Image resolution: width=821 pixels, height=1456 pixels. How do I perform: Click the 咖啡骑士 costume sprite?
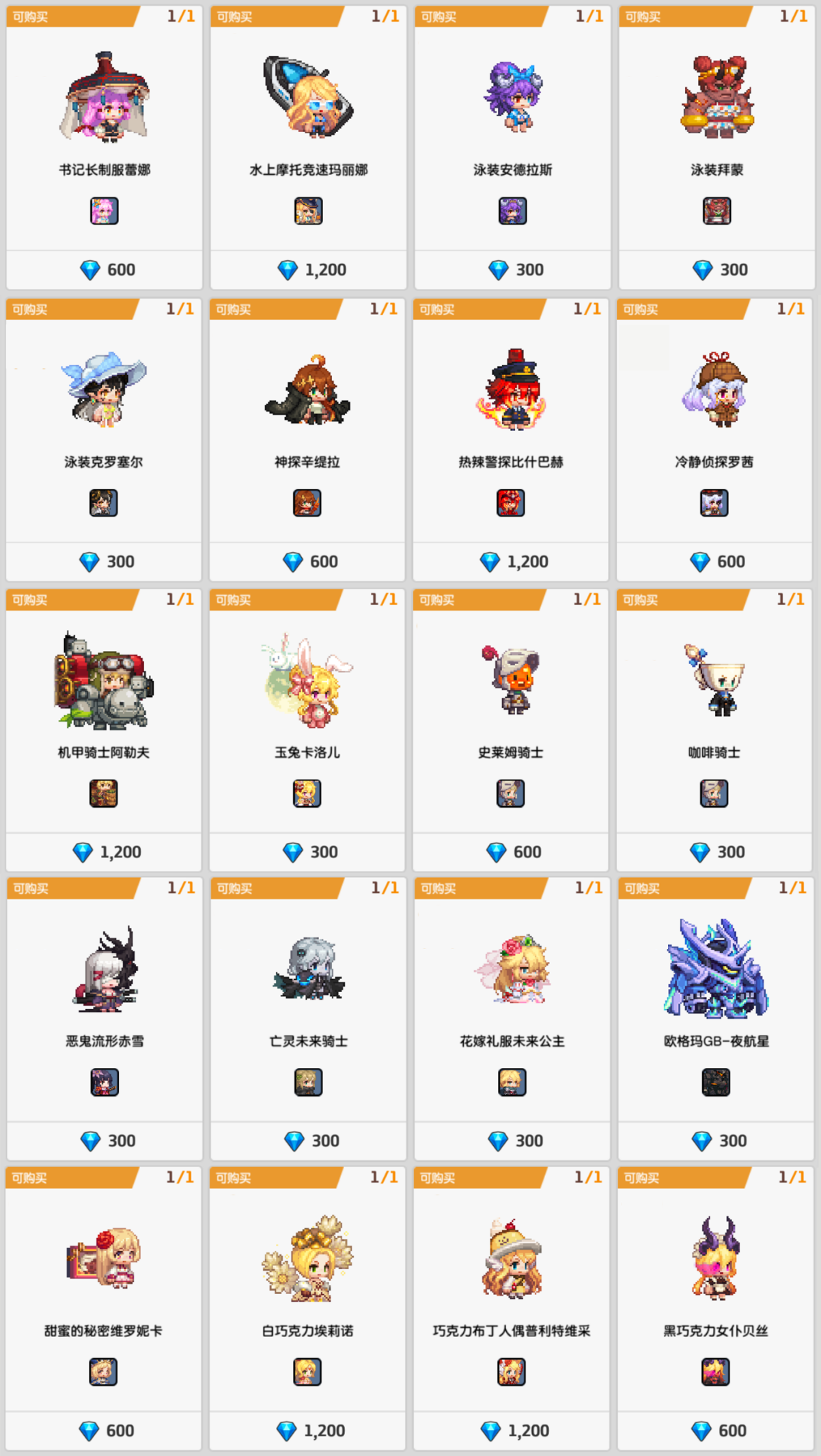(714, 679)
